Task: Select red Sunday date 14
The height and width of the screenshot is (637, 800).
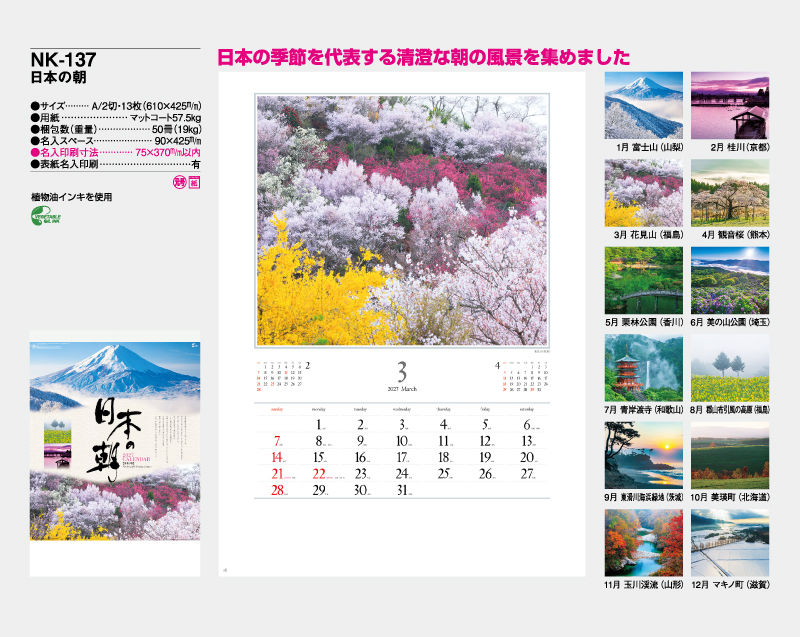Action: pyautogui.click(x=278, y=457)
